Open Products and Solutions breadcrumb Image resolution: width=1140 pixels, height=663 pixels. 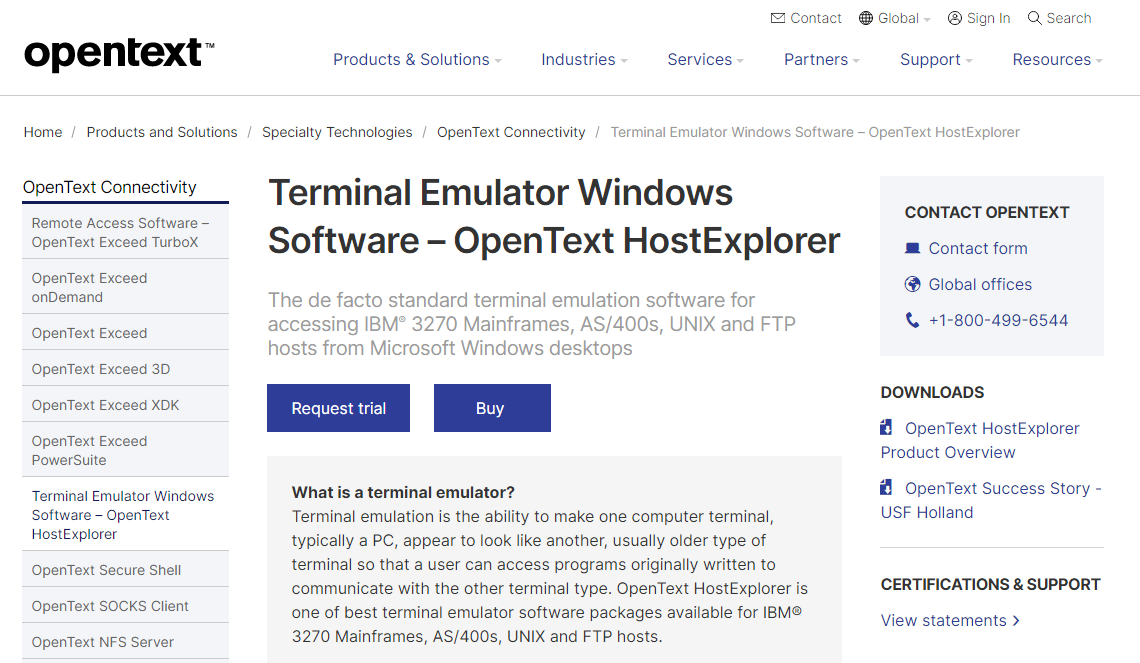click(162, 132)
